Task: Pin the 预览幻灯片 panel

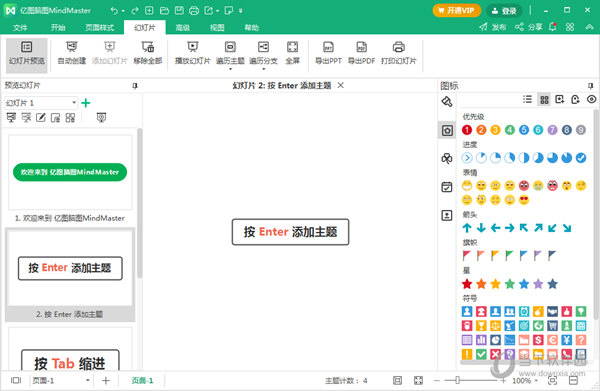Action: [135, 86]
